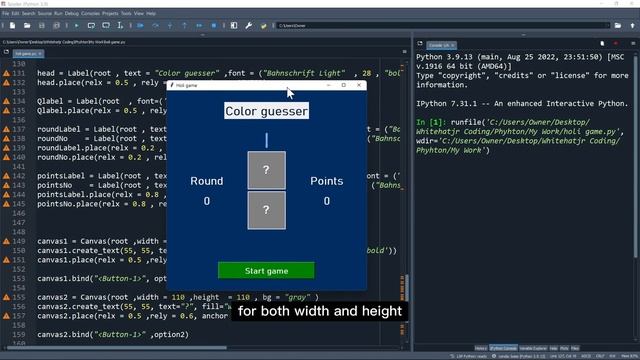Maximize the current pane

(234, 26)
